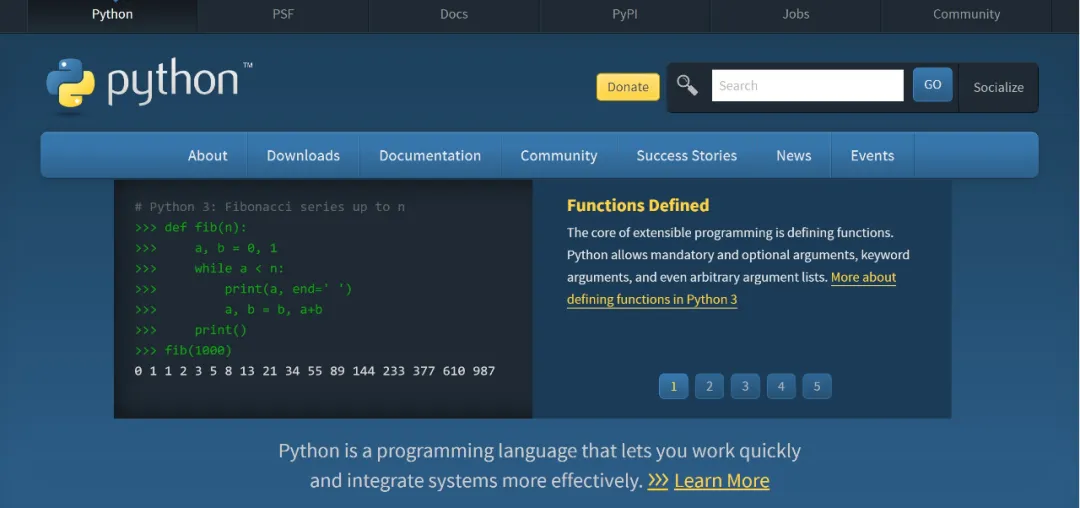This screenshot has width=1080, height=508.
Task: Open the Downloads navigation menu
Action: click(x=303, y=156)
